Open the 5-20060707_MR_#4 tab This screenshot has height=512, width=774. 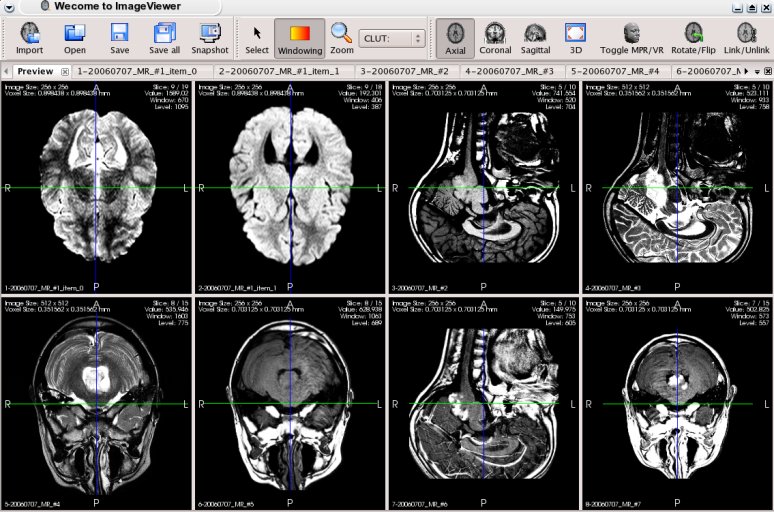tap(614, 72)
